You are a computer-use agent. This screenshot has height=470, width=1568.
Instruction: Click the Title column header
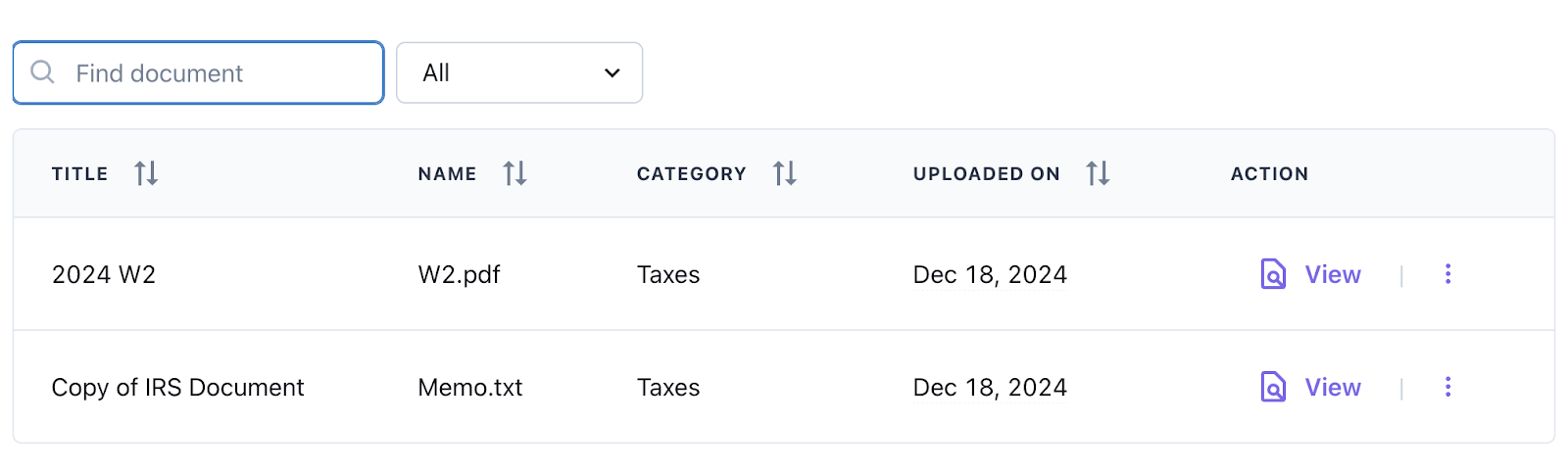(79, 173)
